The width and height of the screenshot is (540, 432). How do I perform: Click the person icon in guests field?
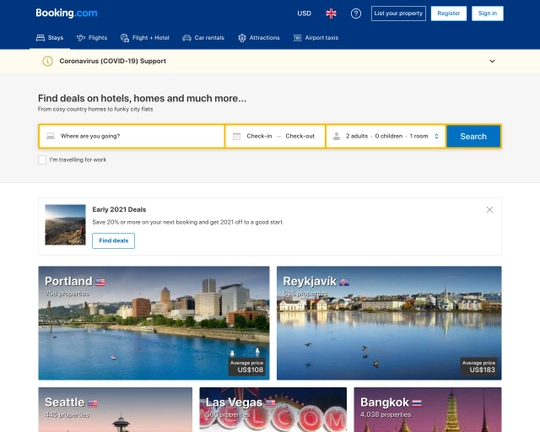click(336, 136)
